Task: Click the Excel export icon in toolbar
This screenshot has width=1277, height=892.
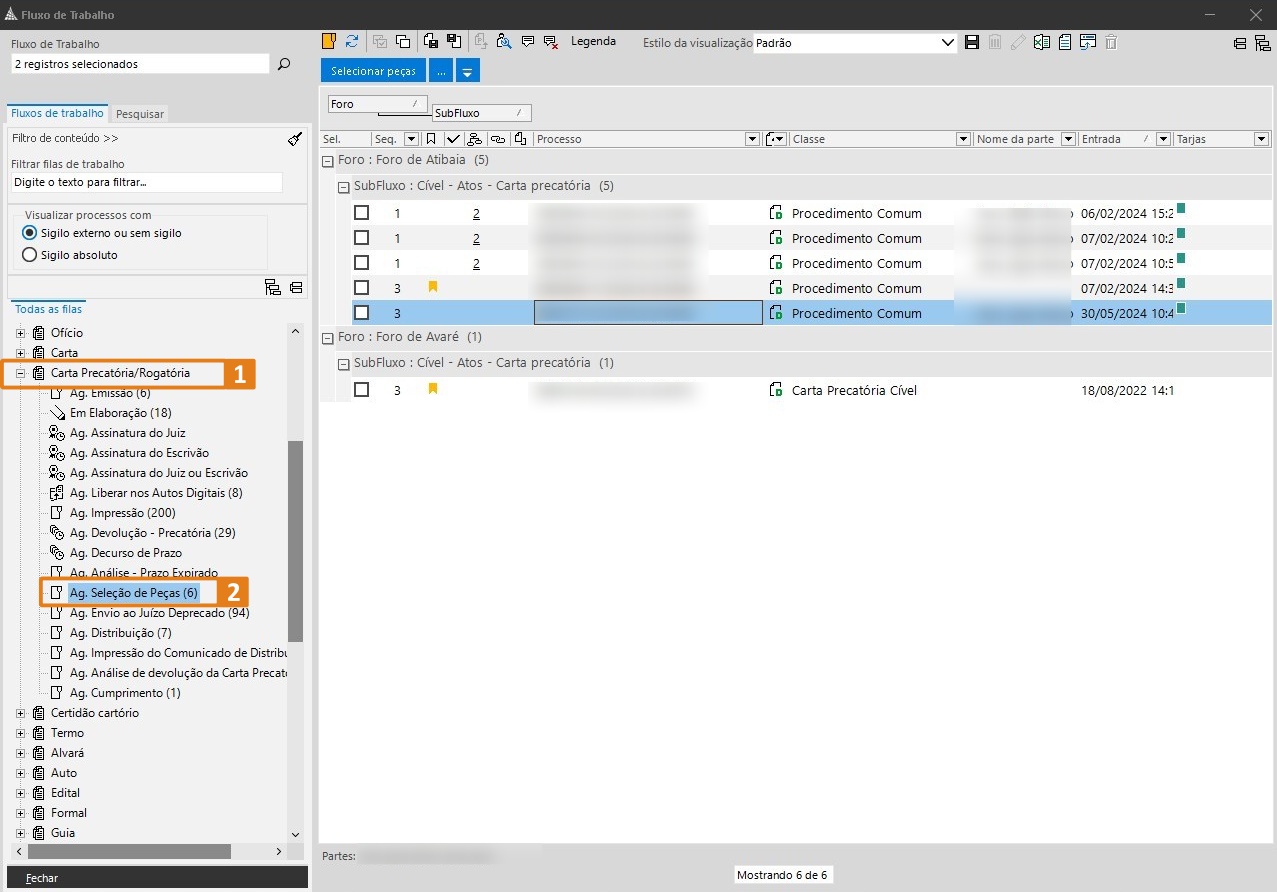Action: 1042,42
